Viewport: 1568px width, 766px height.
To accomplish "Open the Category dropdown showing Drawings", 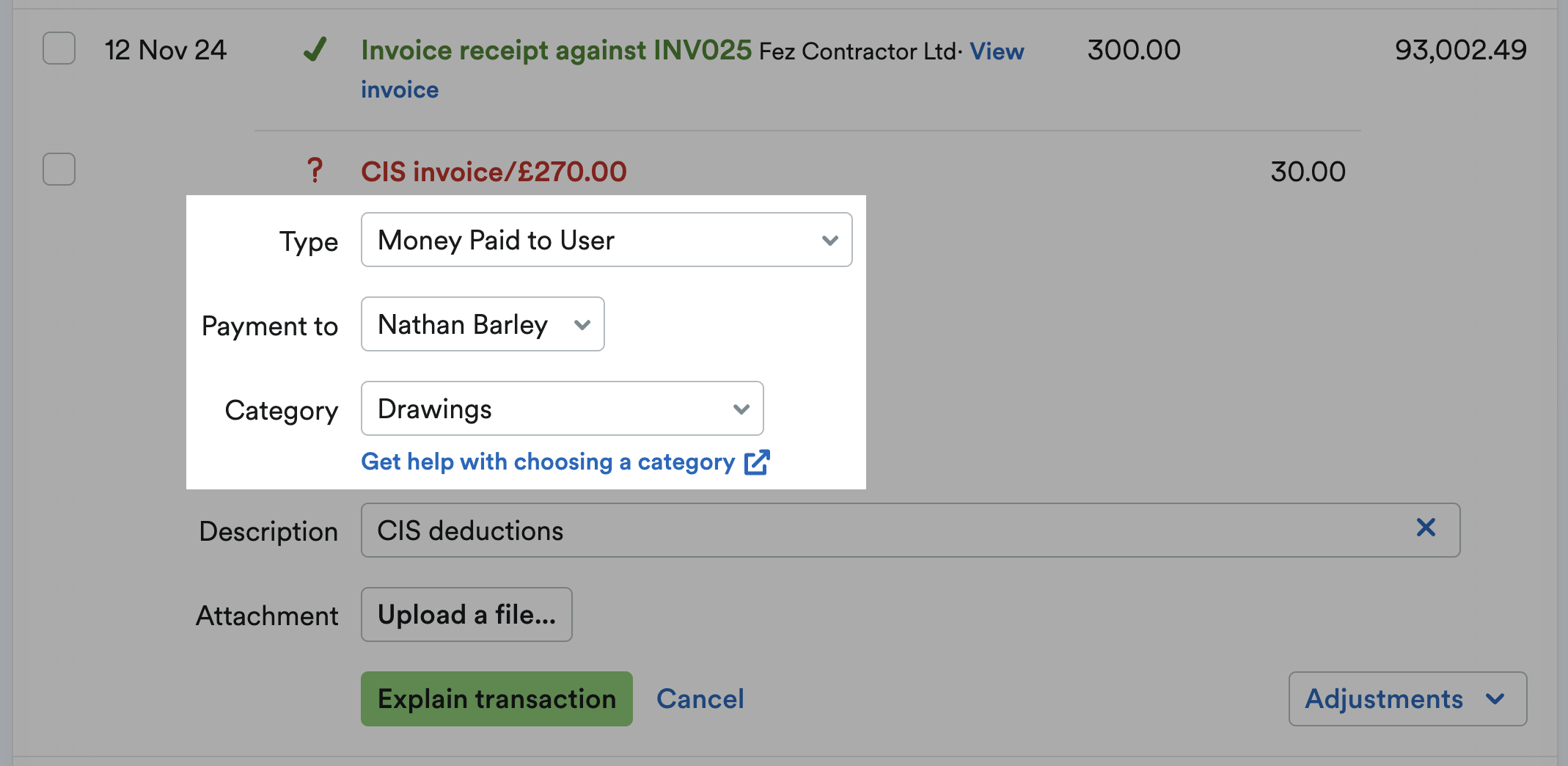I will pos(562,409).
